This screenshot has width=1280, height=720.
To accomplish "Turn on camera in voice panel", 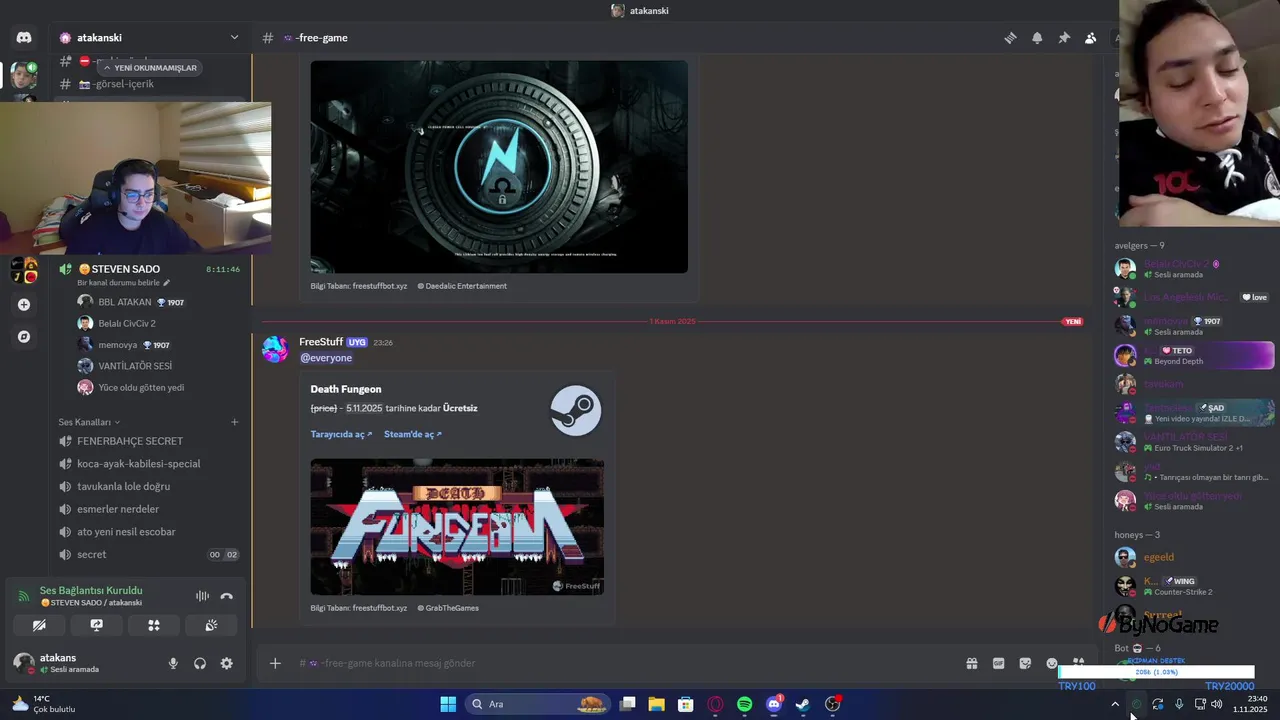I will point(39,625).
